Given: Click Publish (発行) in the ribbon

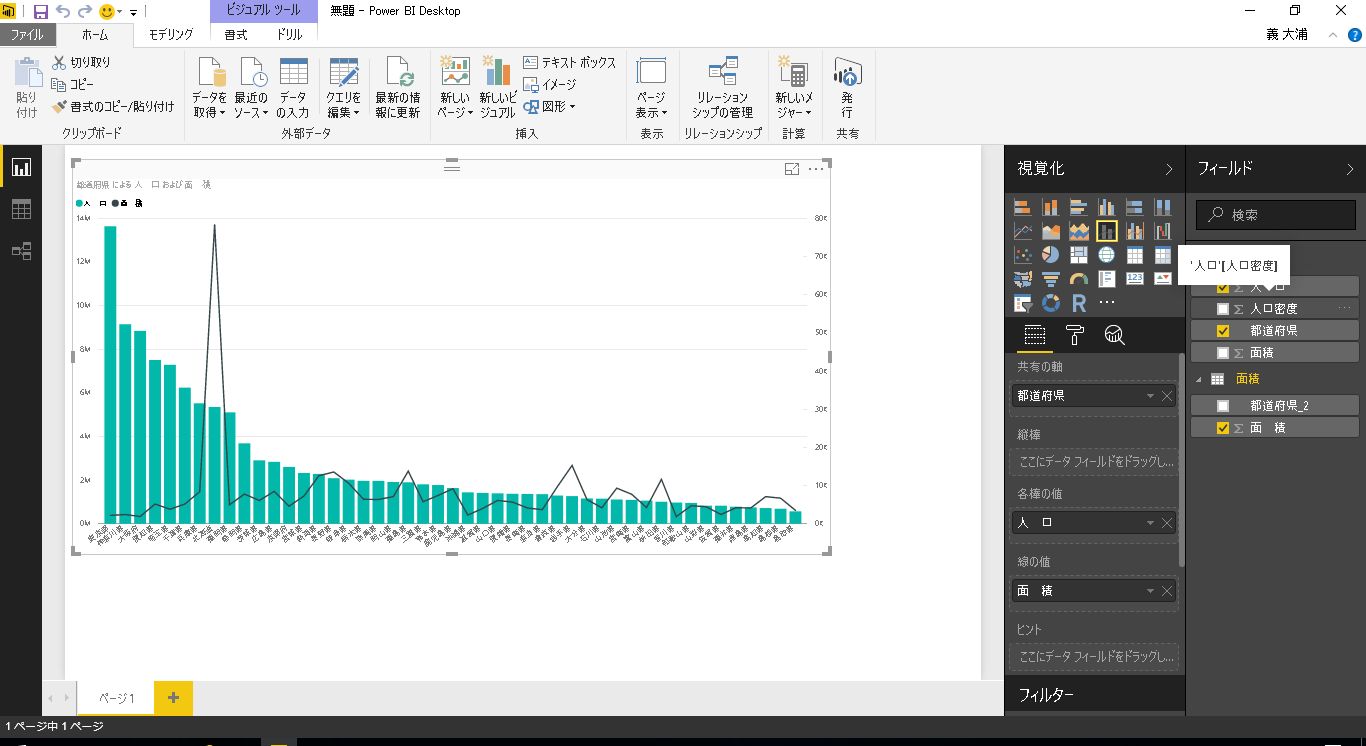Looking at the screenshot, I should tap(847, 87).
